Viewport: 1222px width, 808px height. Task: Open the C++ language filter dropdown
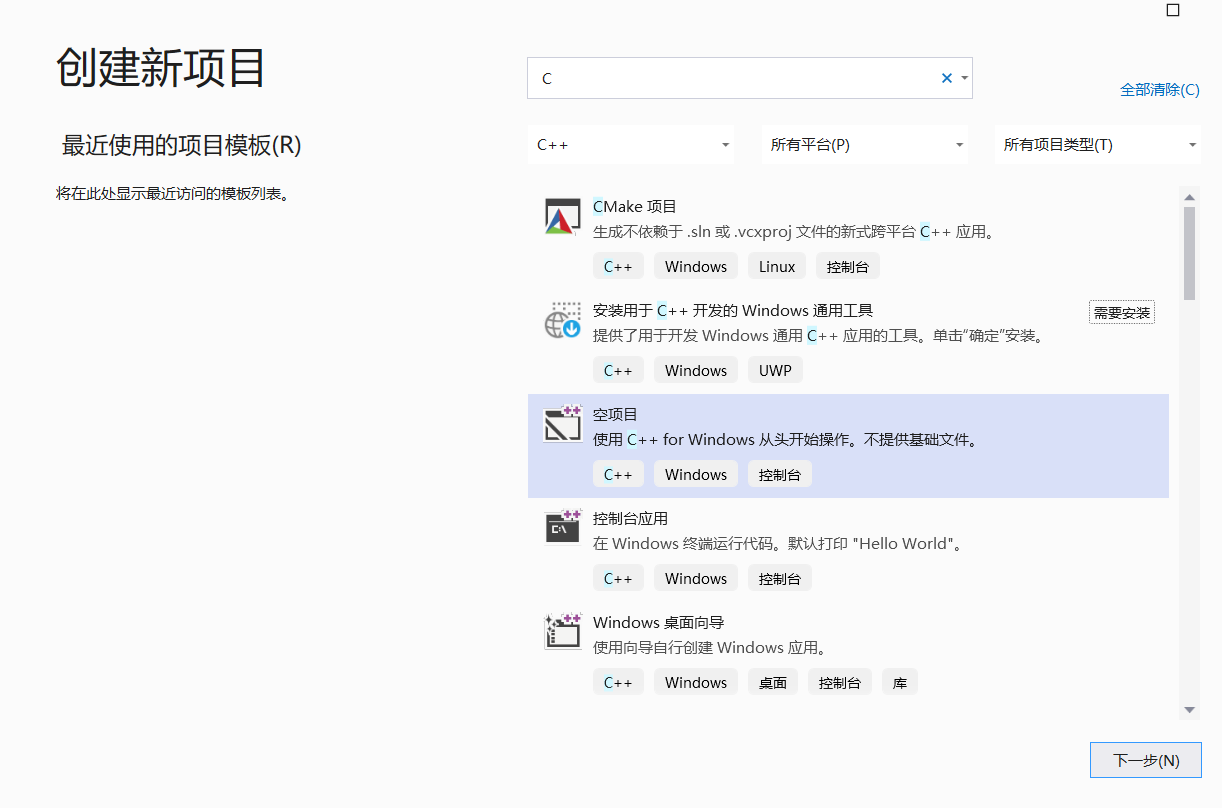click(x=631, y=145)
